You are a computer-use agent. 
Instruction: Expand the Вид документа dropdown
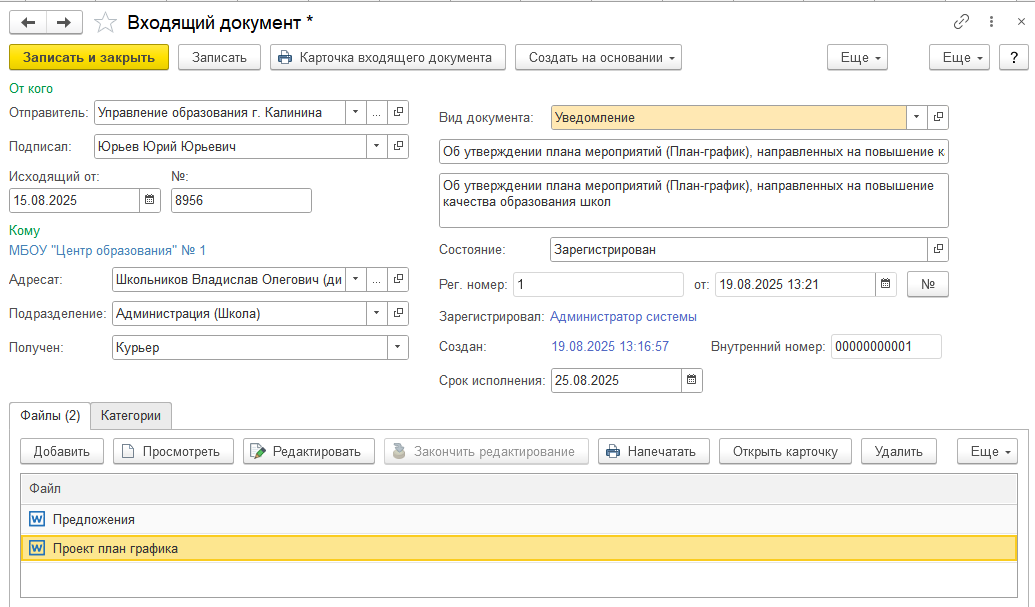point(917,117)
